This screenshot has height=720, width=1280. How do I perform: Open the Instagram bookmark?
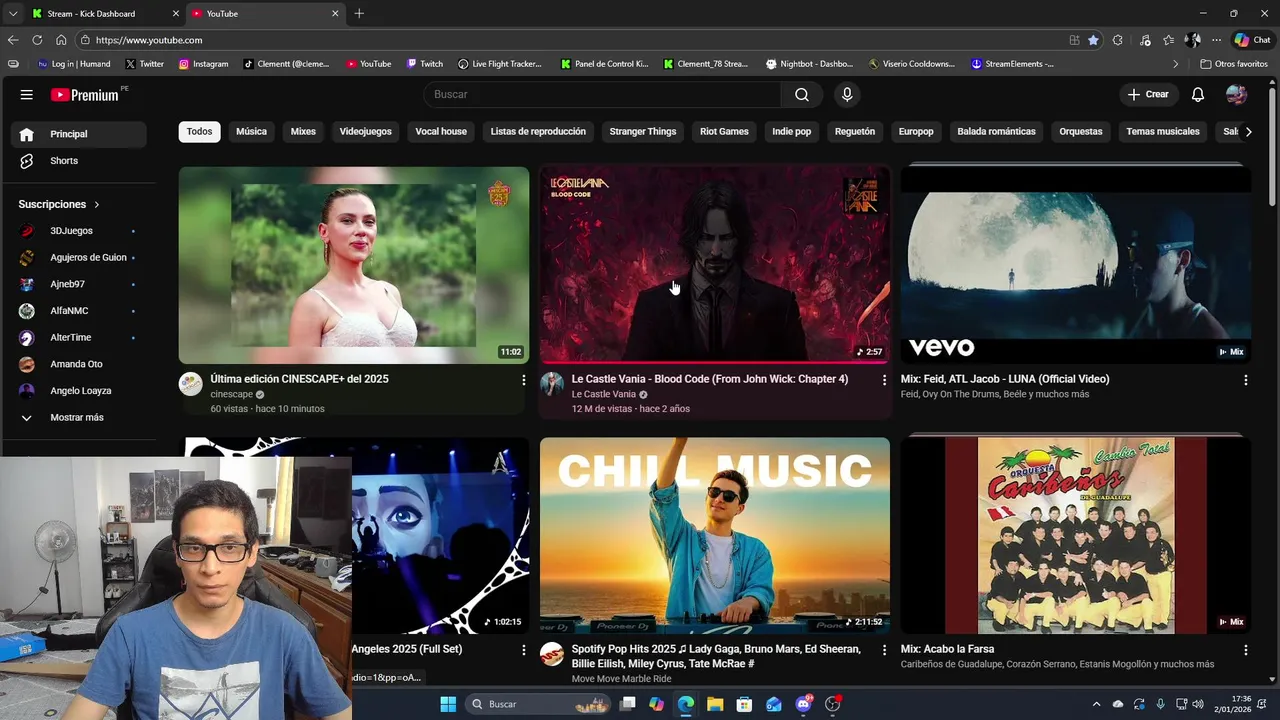[x=204, y=64]
